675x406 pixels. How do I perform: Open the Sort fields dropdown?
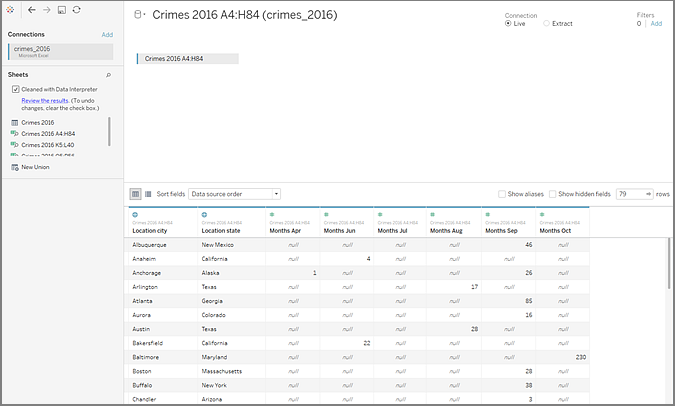235,194
